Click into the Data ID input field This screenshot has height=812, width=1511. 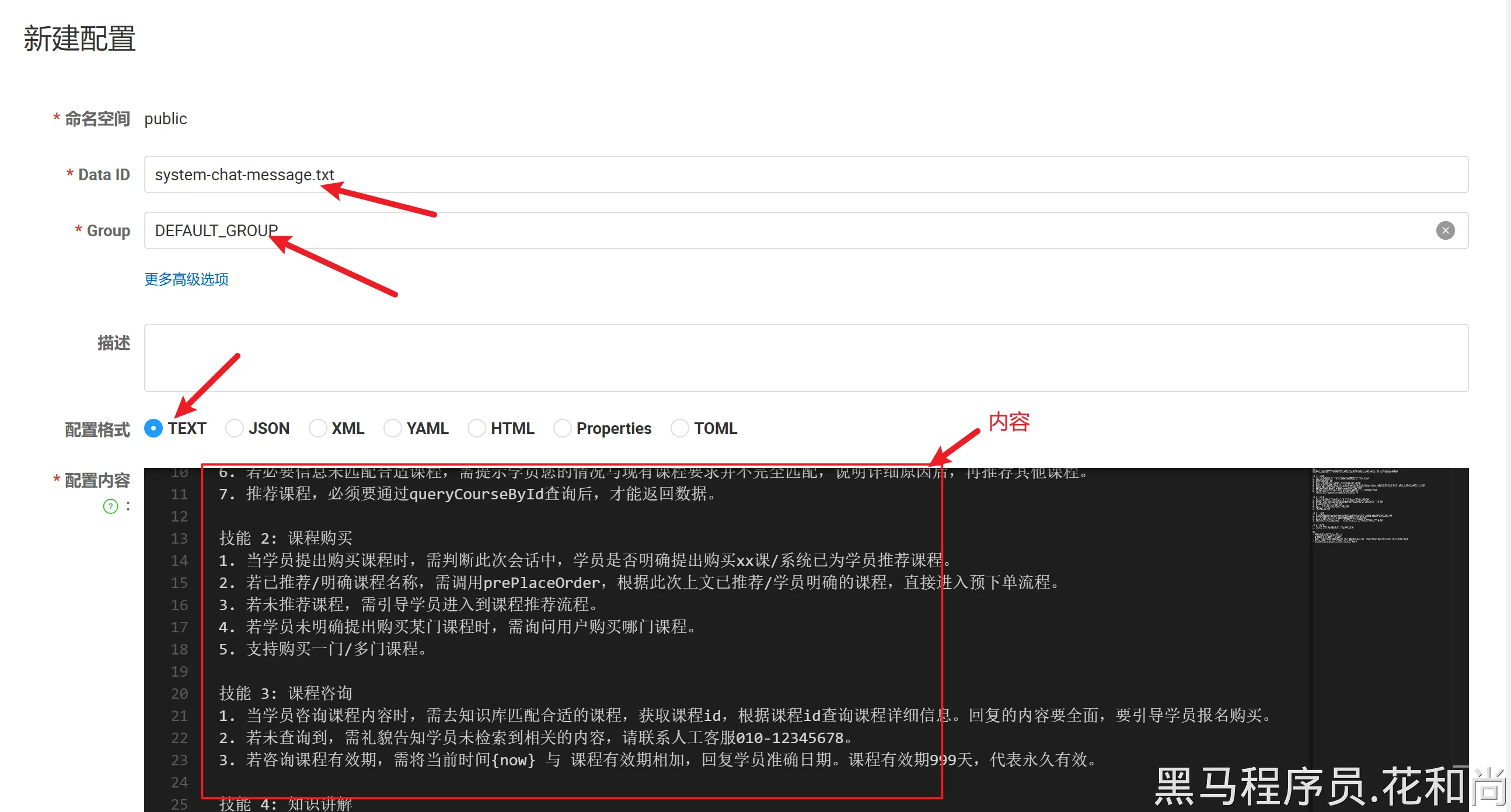point(805,175)
